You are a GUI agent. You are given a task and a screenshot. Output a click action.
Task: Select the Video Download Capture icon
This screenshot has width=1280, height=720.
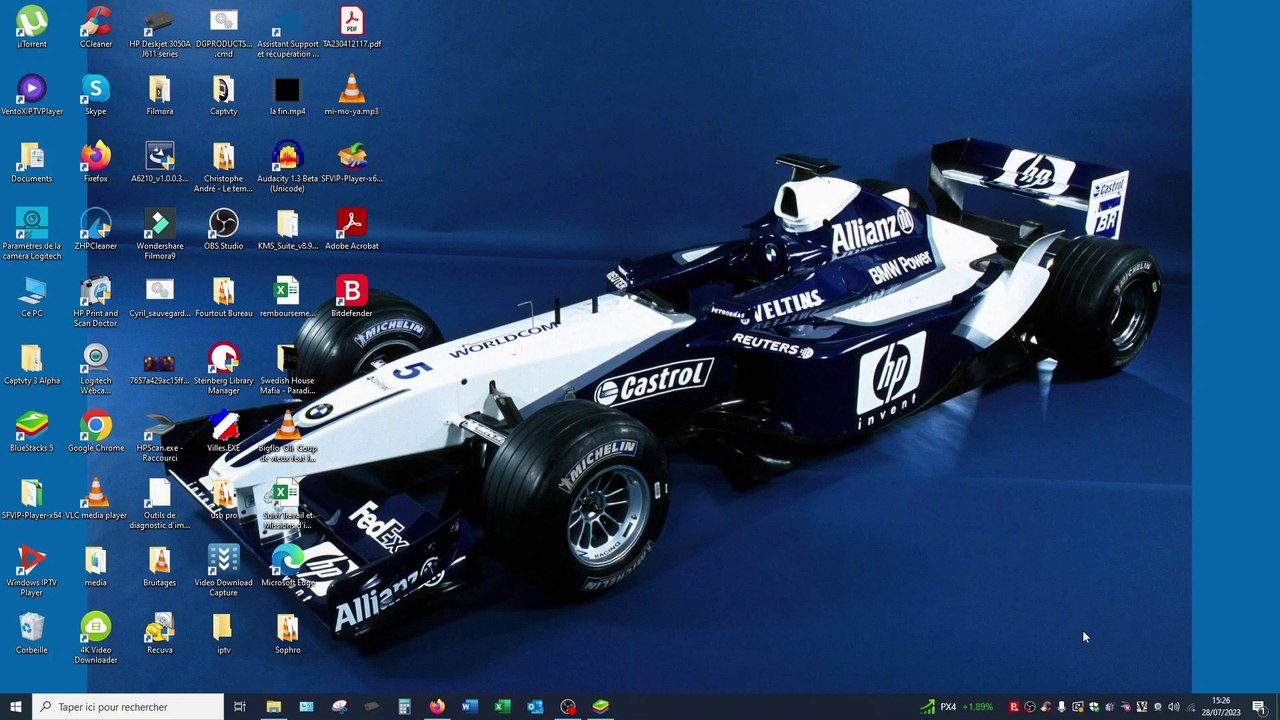[x=224, y=570]
